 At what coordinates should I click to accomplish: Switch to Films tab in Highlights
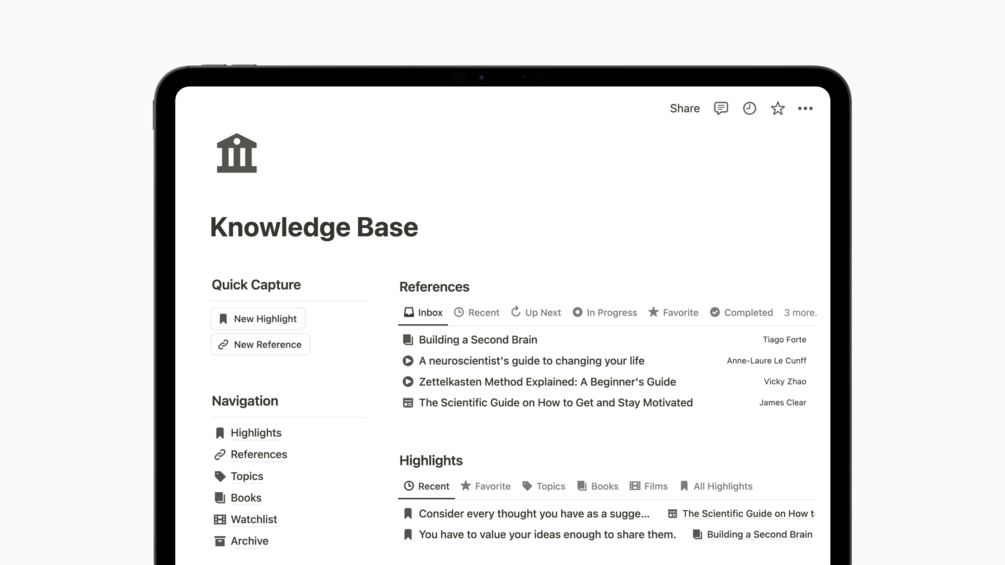point(649,486)
